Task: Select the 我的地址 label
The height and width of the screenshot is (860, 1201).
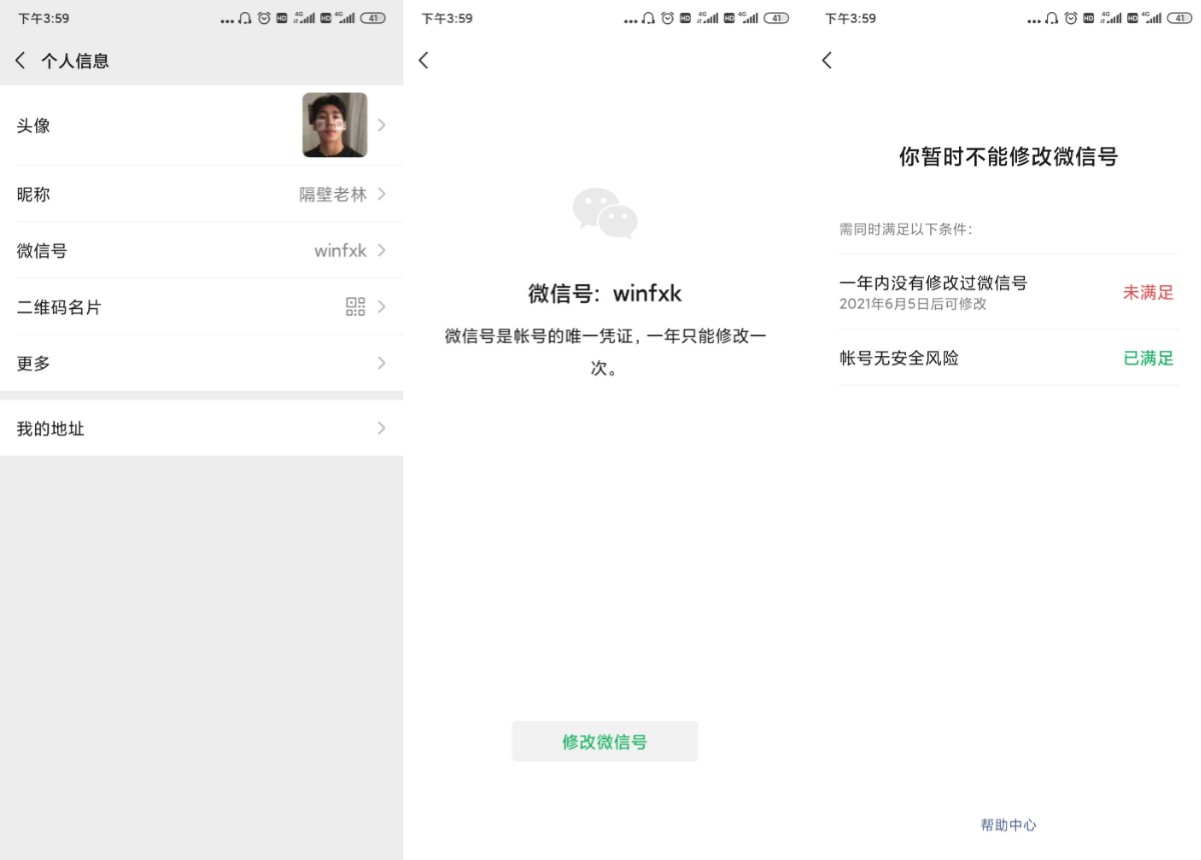Action: click(x=50, y=429)
